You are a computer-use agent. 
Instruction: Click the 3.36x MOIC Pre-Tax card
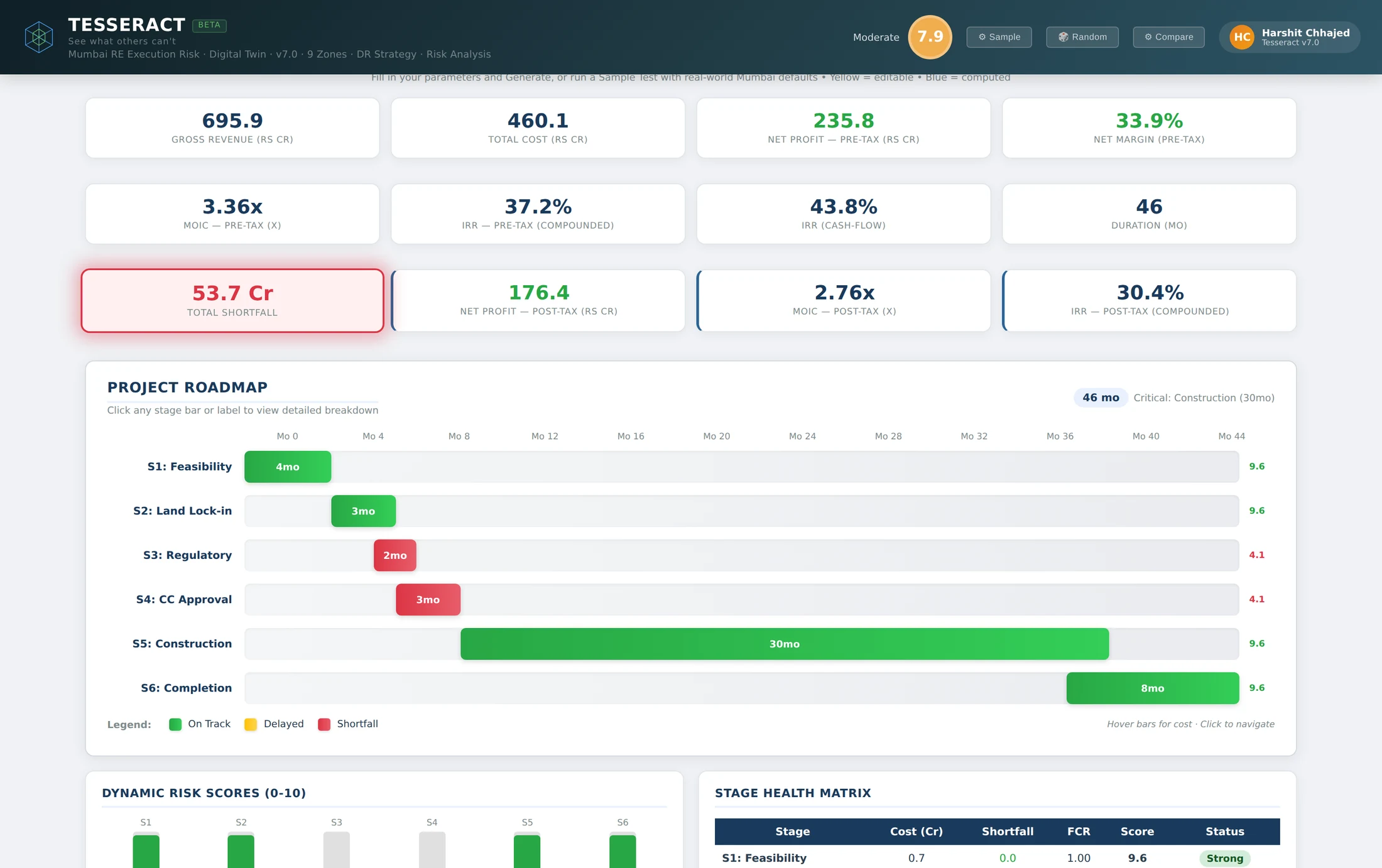[x=232, y=214]
